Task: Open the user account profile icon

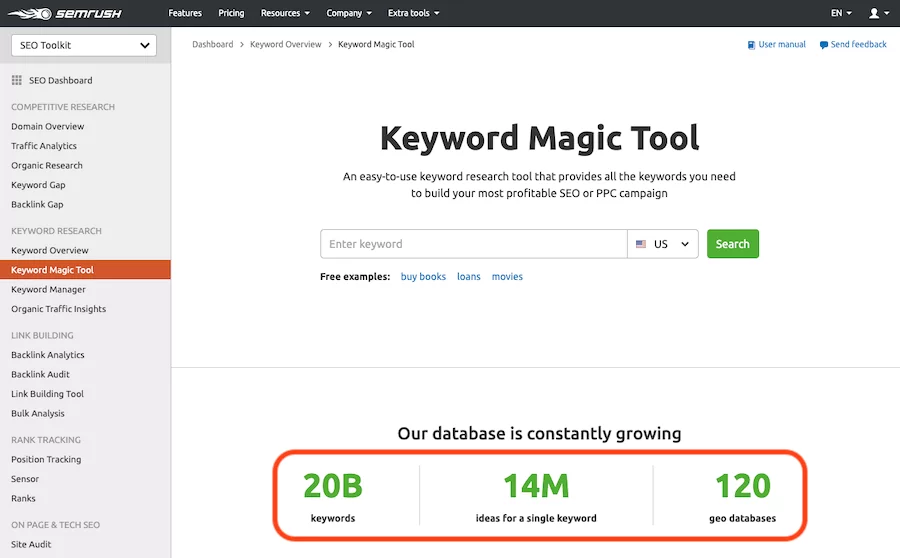Action: coord(875,14)
